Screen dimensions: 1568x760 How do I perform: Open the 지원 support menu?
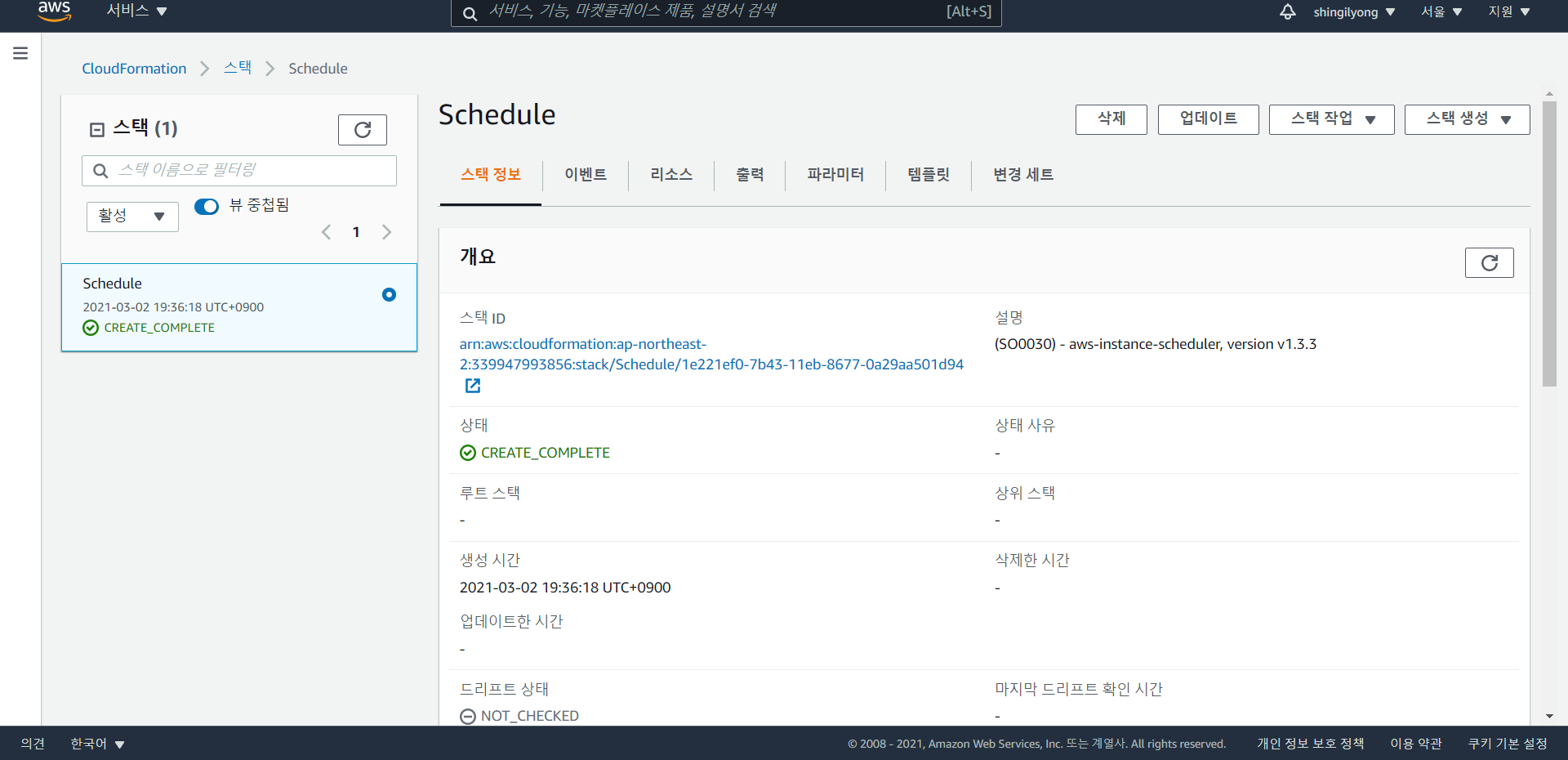(1509, 11)
